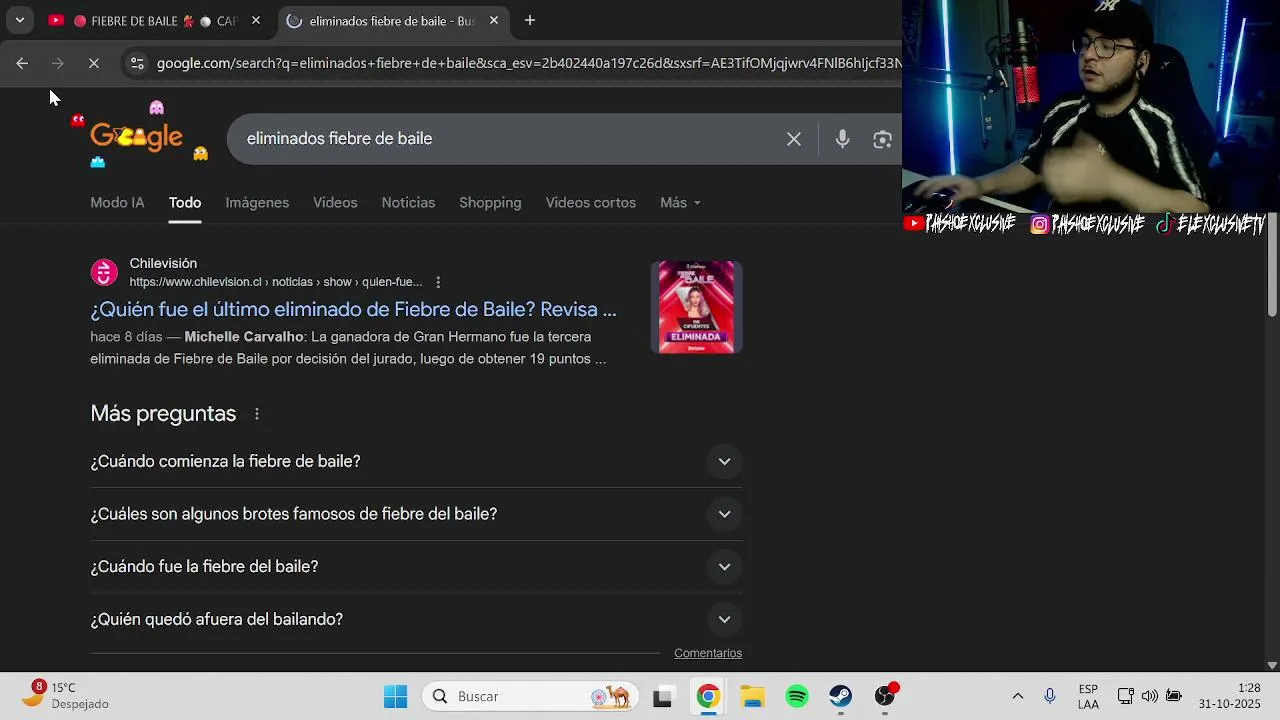
Task: Expand ¿Quién quedó afuera del bailando?
Action: click(x=416, y=619)
